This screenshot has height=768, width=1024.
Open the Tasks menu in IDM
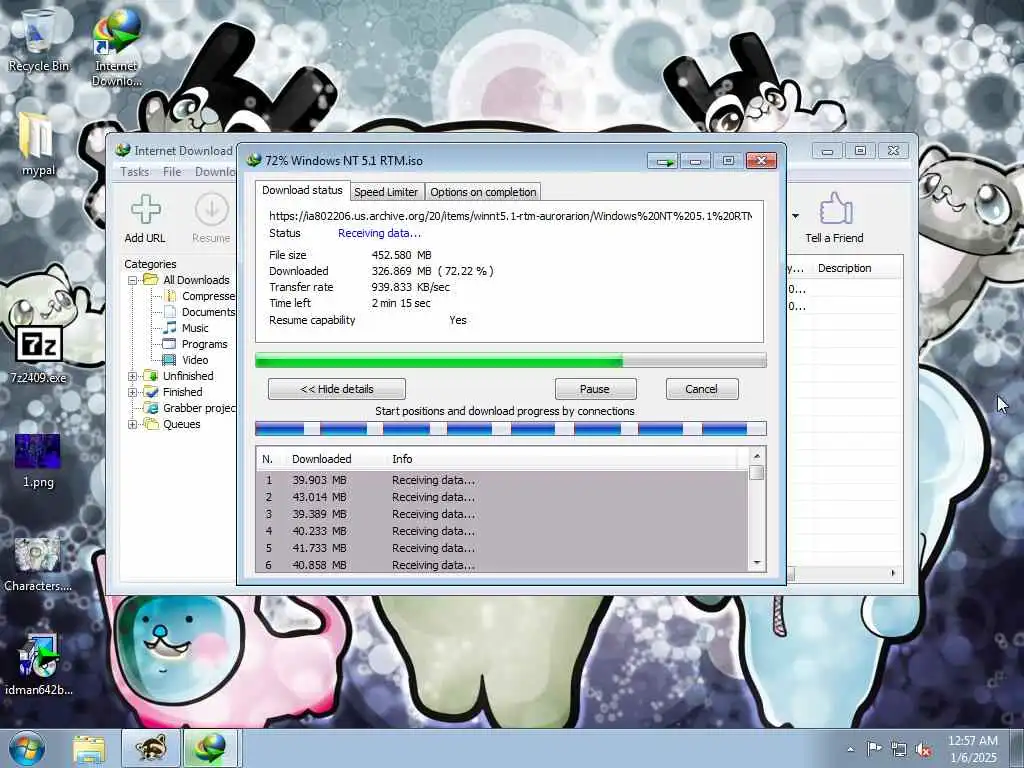[x=135, y=172]
